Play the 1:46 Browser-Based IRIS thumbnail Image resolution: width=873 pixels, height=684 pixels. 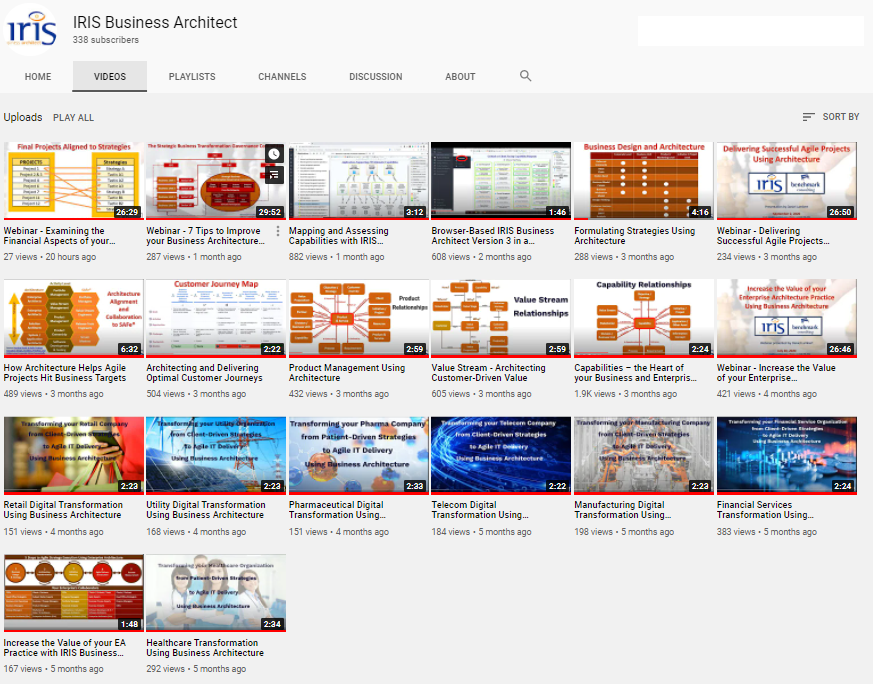[501, 180]
